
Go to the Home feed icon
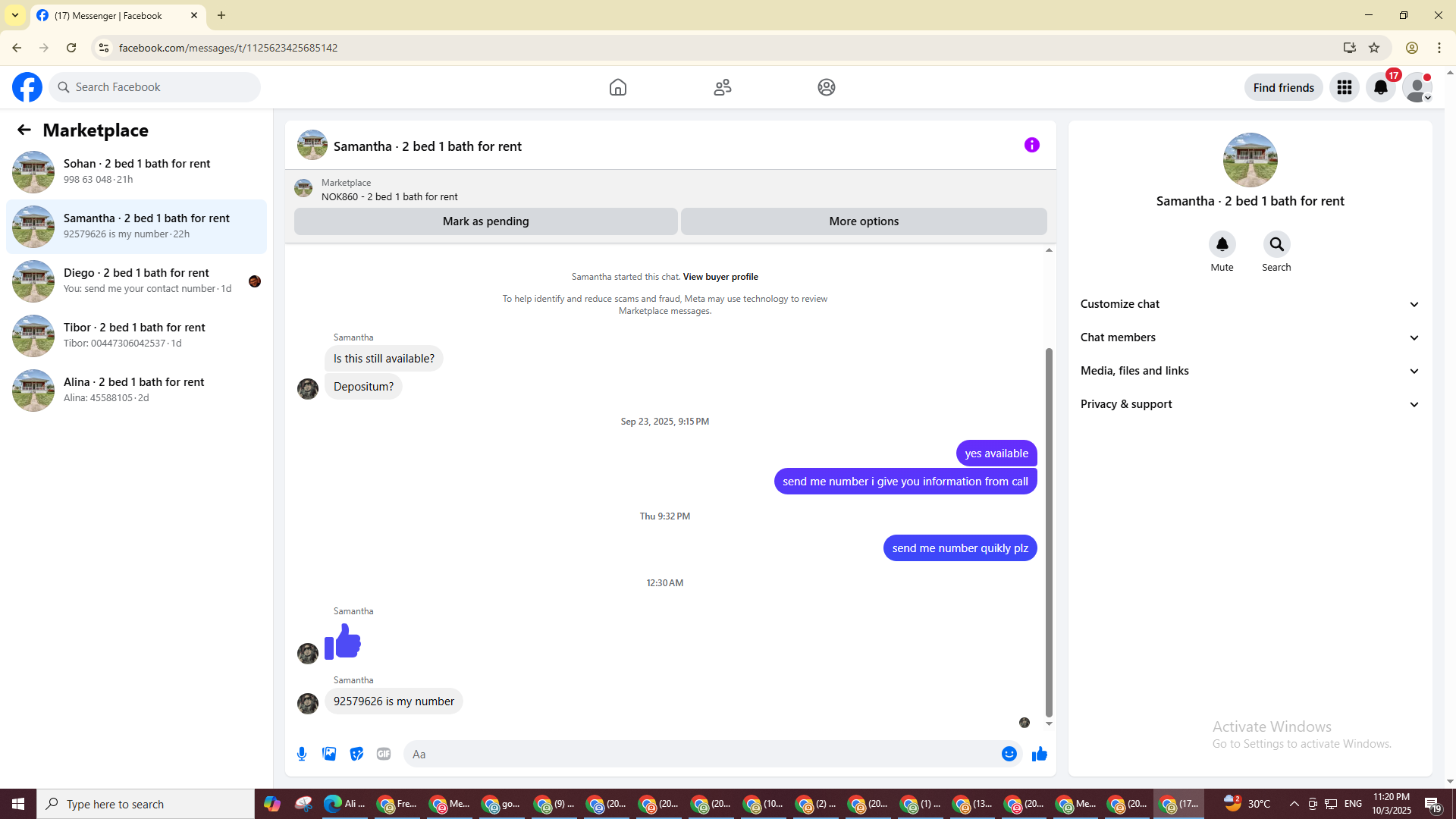(618, 87)
